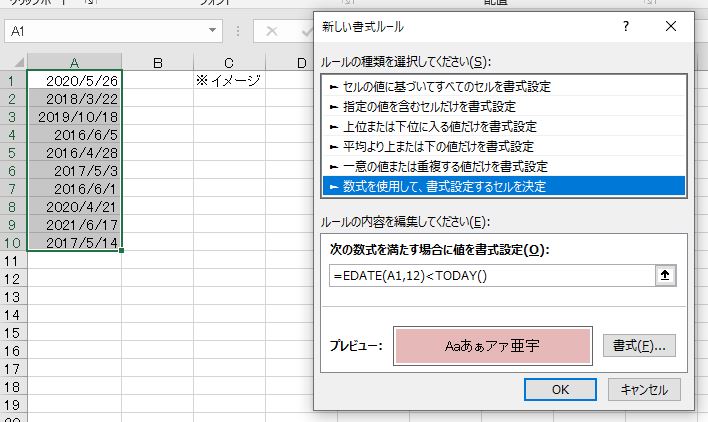Screen dimensions: 708x422
Task: Select column A header
Action: click(75, 62)
